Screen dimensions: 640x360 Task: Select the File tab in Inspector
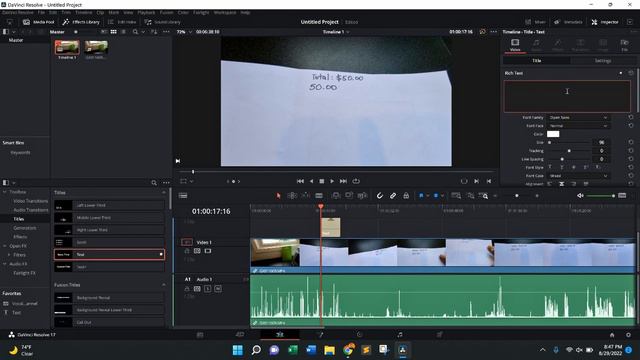[624, 45]
